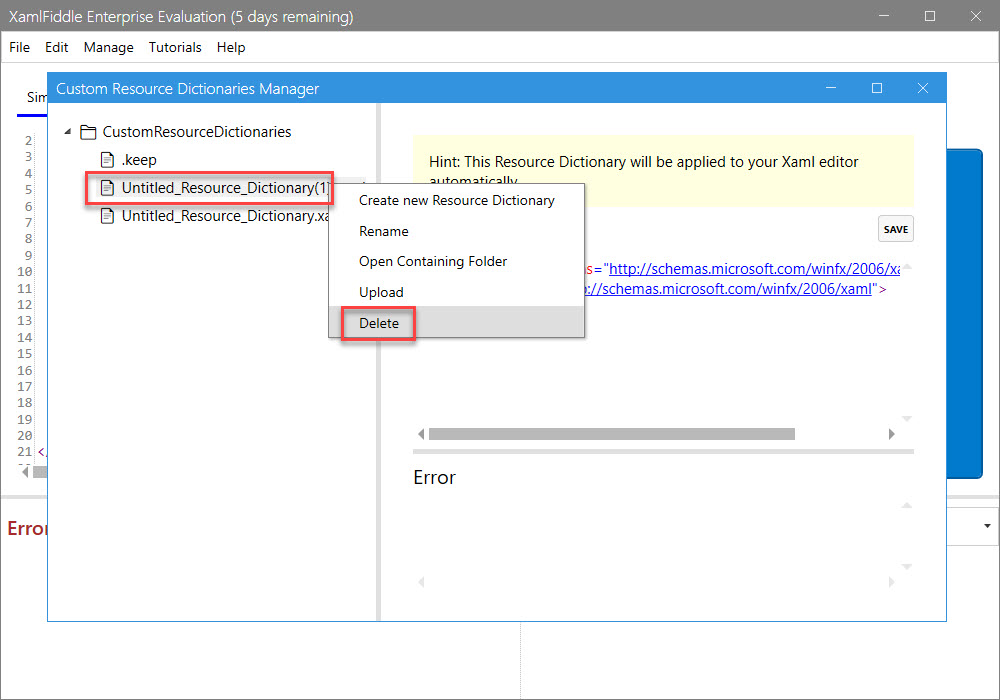
Task: Click the Untitled_Resource_Dictionary.xaml file icon
Action: coord(108,216)
